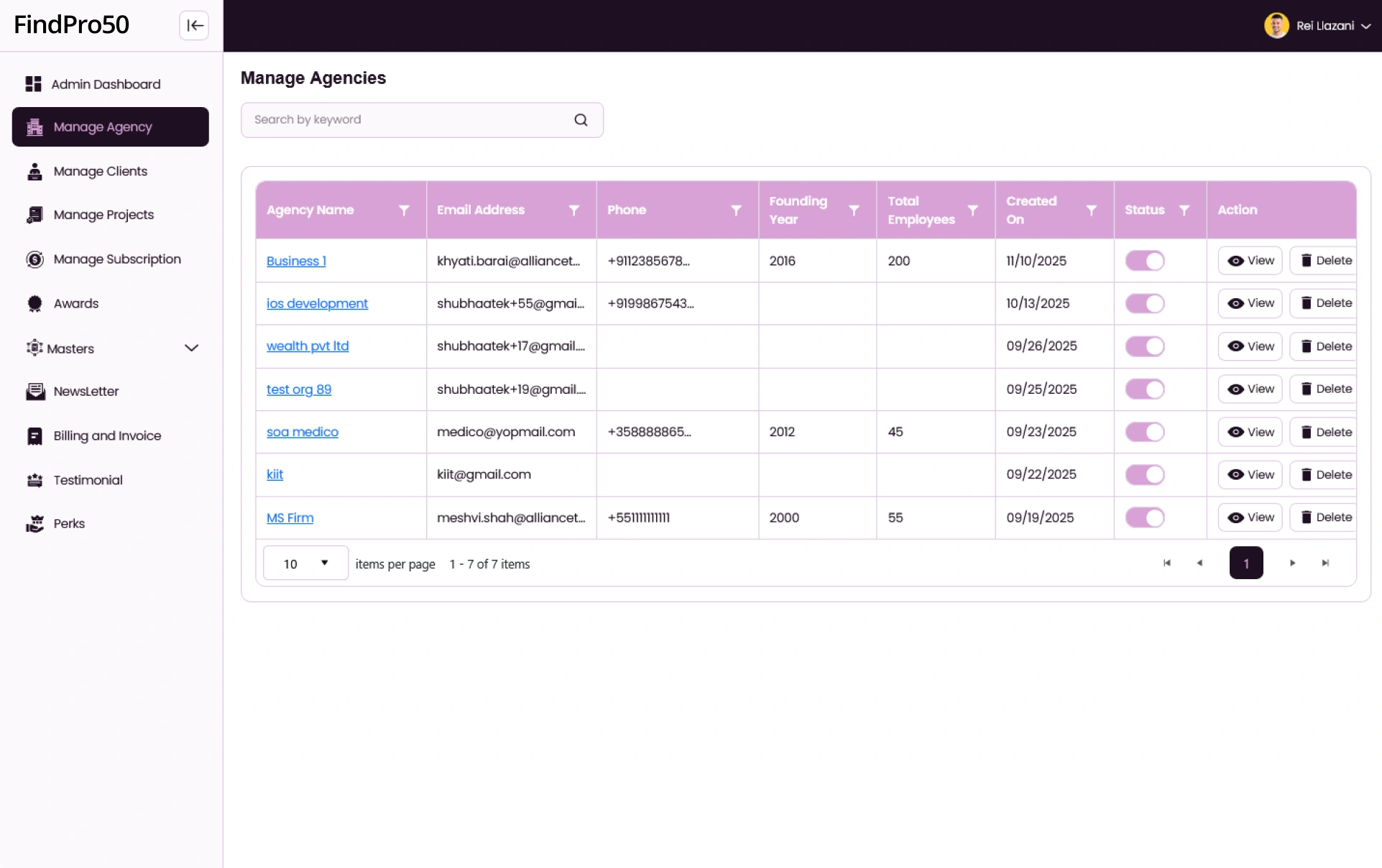Open Manage Subscription in sidebar
1382x868 pixels.
coord(117,259)
